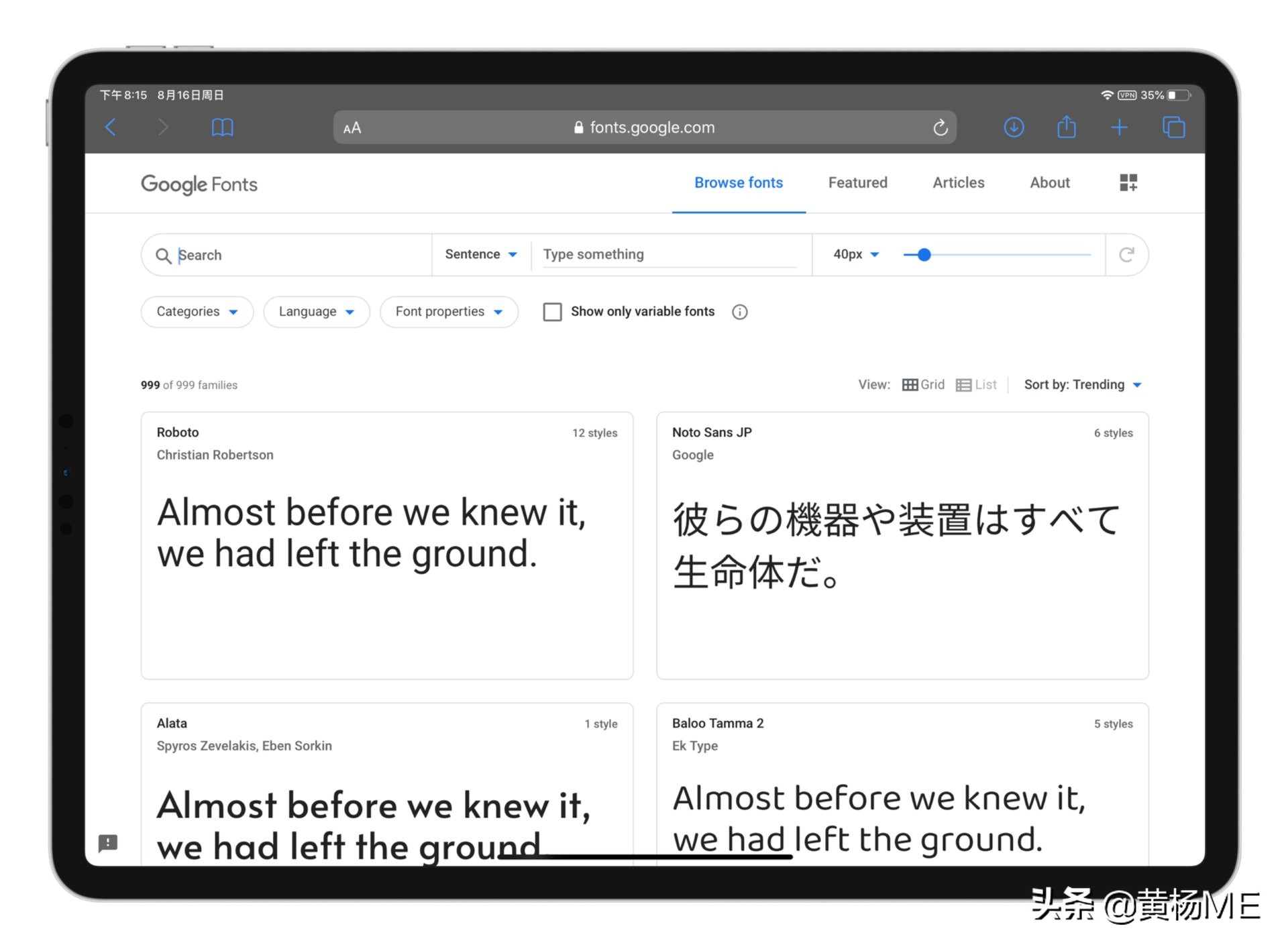
Task: Open Safari reader options with AA icon
Action: click(351, 127)
